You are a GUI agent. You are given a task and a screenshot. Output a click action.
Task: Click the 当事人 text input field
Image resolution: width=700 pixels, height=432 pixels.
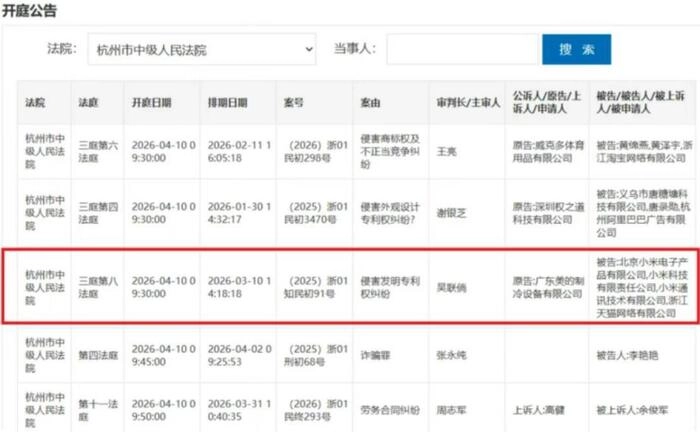pyautogui.click(x=456, y=49)
